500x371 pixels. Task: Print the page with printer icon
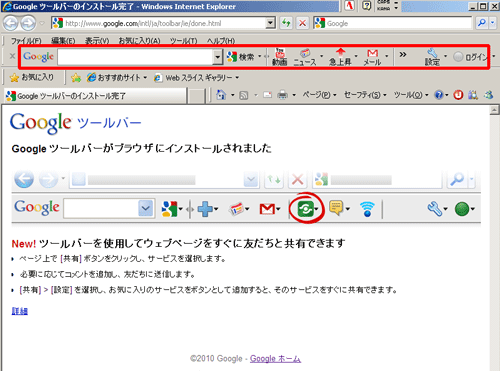283,95
